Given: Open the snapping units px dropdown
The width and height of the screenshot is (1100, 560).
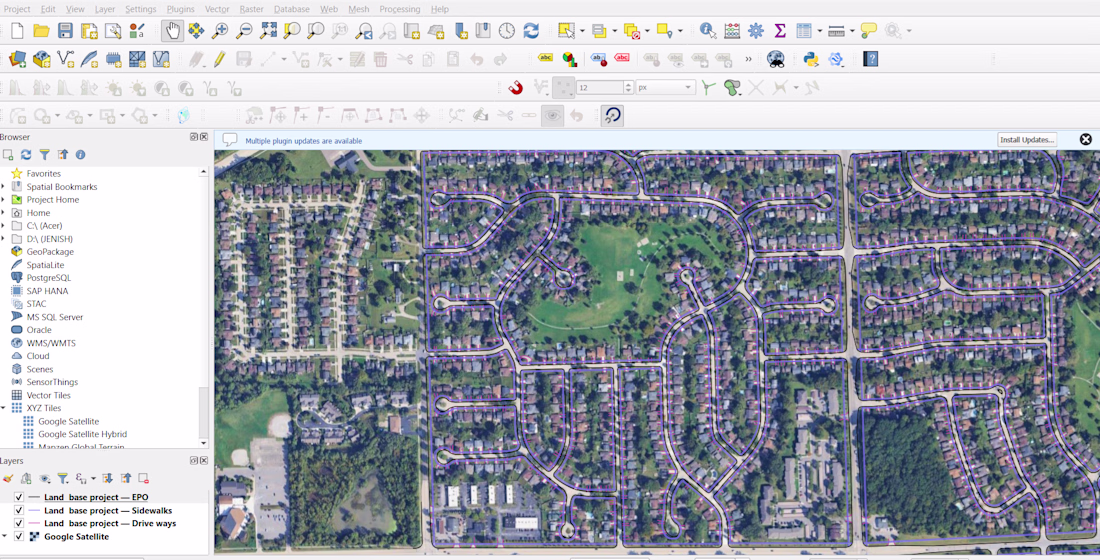Looking at the screenshot, I should [666, 88].
